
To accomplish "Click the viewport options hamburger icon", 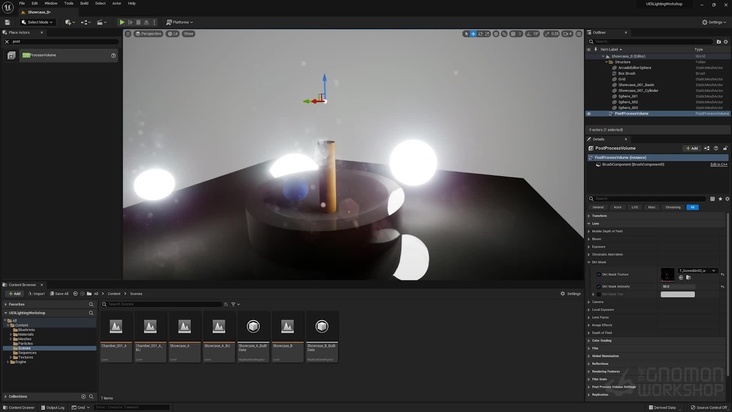I will click(128, 33).
